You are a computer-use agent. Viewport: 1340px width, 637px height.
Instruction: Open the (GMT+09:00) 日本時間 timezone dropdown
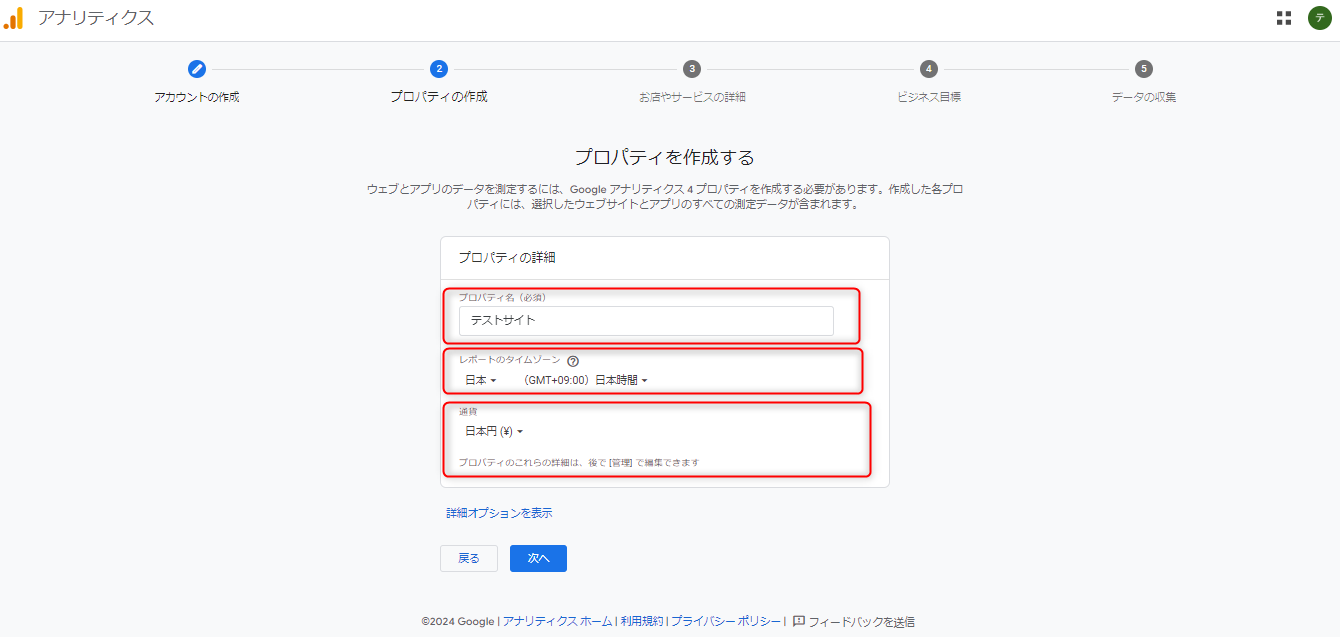click(586, 380)
